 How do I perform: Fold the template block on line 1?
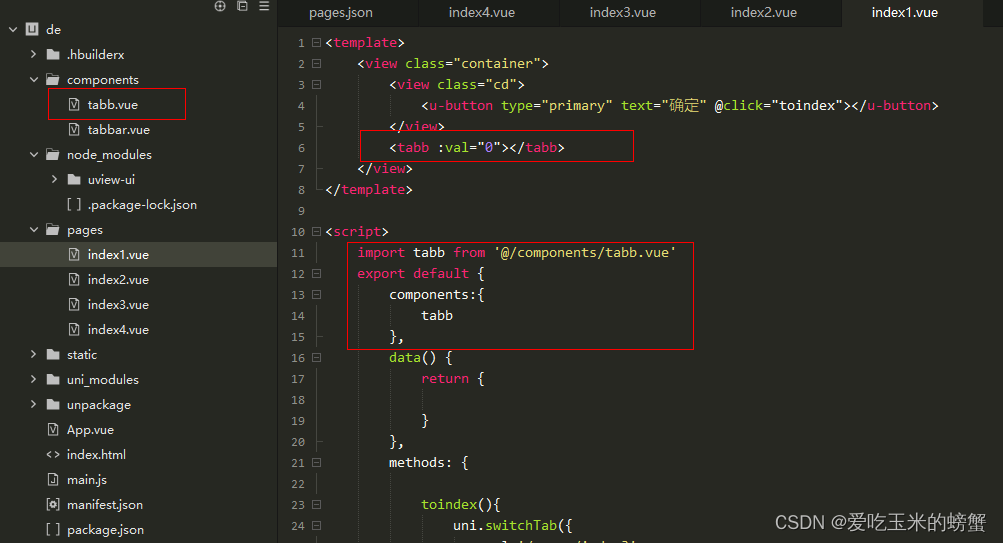316,42
